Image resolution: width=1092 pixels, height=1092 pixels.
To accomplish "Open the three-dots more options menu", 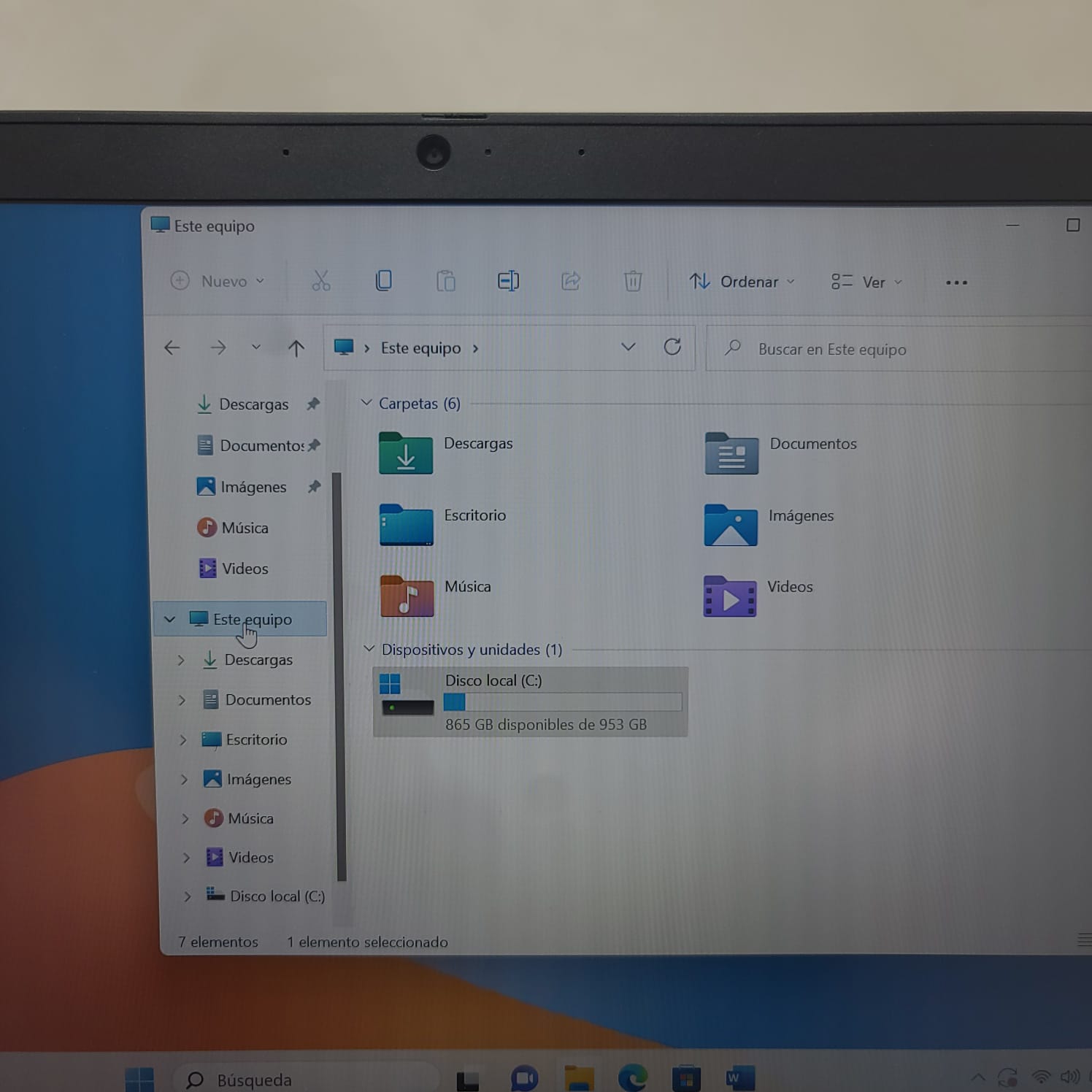I will click(x=956, y=282).
